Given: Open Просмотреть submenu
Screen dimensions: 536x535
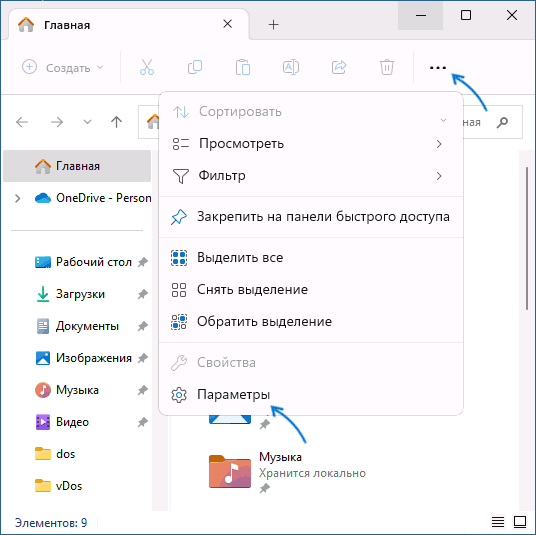Looking at the screenshot, I should [x=311, y=144].
